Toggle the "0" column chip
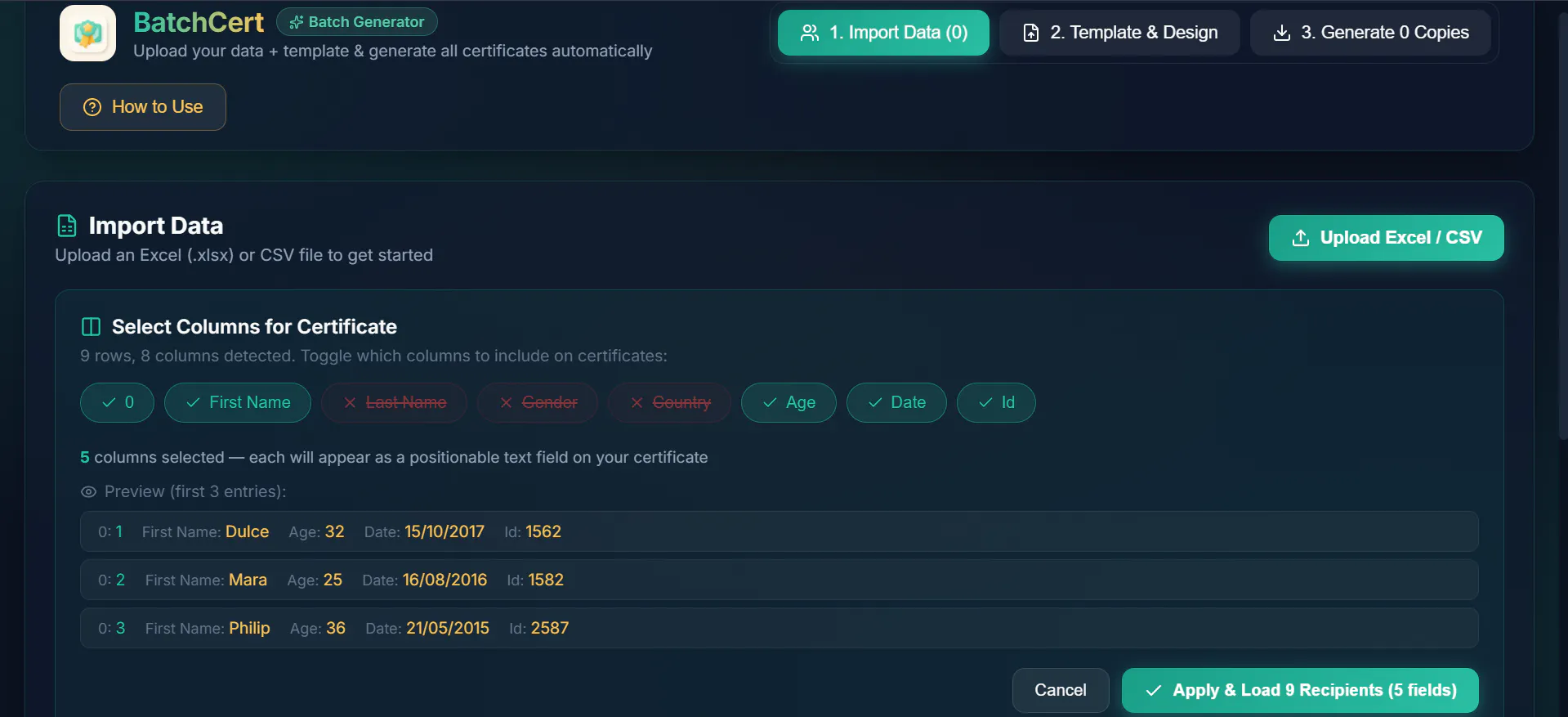1568x717 pixels. (x=117, y=402)
